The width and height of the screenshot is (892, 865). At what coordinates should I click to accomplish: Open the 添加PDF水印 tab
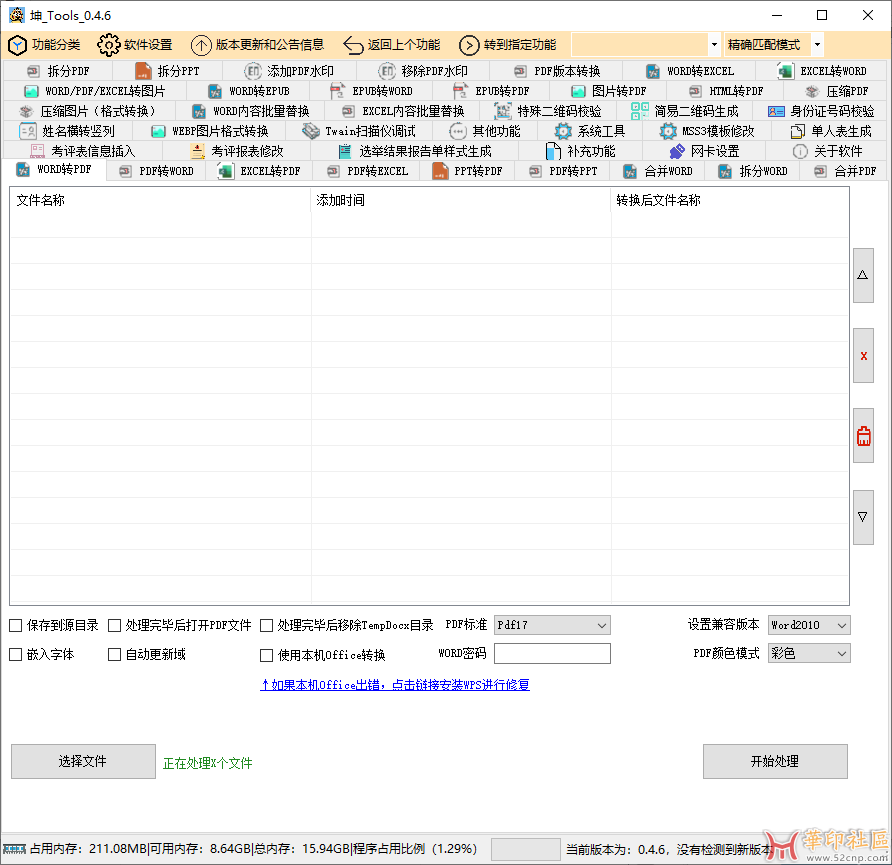(289, 71)
